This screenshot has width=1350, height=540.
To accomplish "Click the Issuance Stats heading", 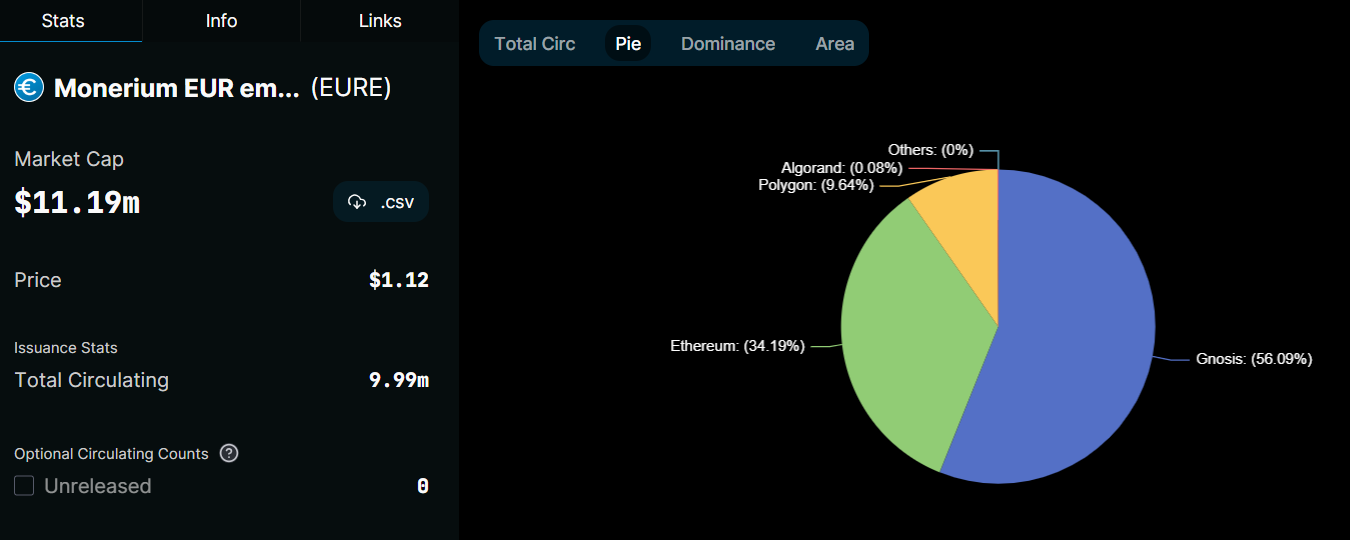I will point(66,348).
